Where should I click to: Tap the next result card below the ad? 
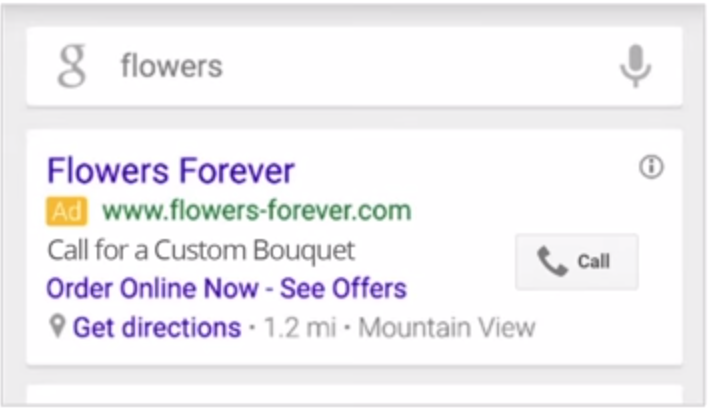pos(354,396)
